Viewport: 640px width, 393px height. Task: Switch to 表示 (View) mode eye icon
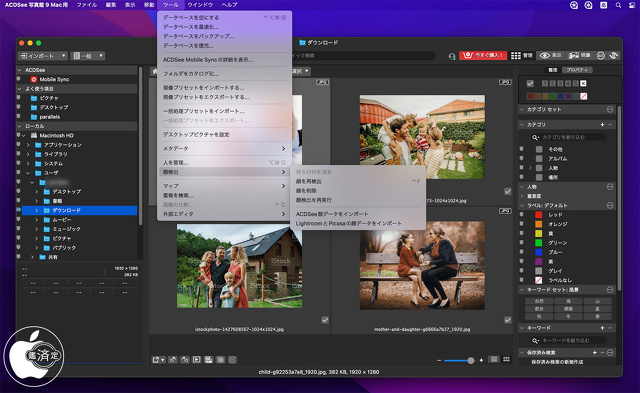point(545,56)
